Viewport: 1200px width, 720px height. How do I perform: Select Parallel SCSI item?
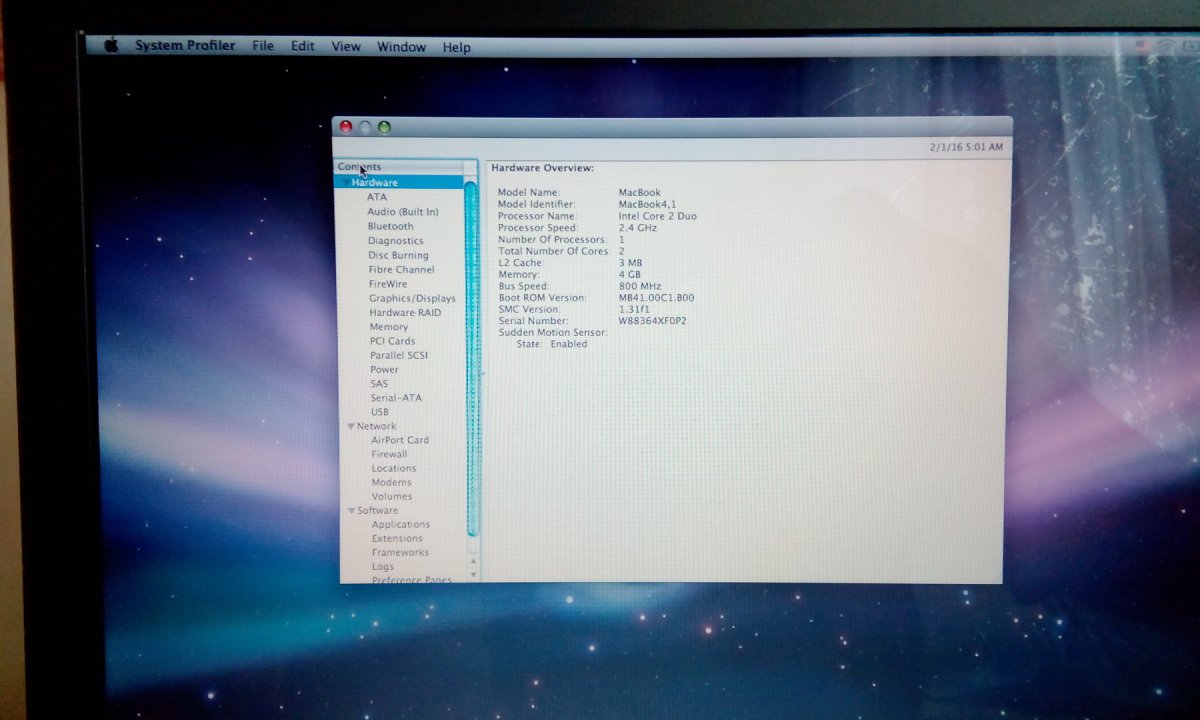pos(399,355)
